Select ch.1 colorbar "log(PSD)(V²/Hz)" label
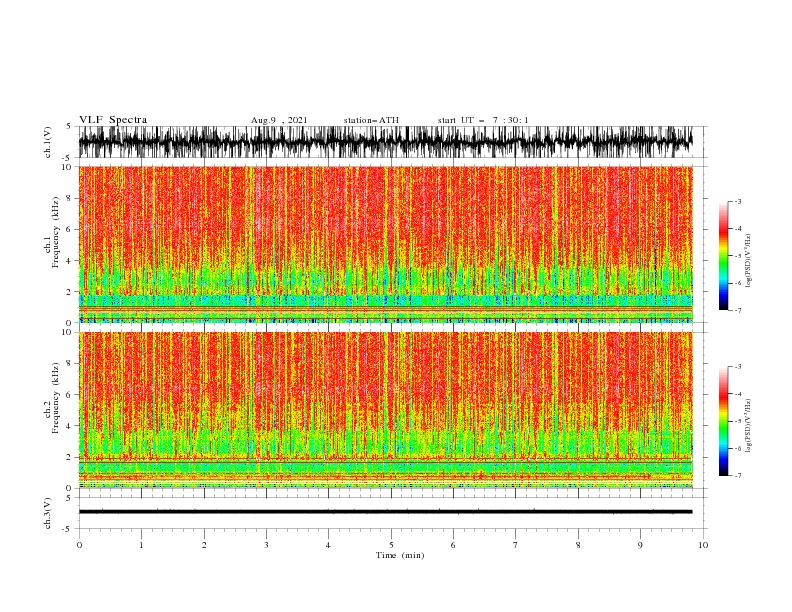Screen dimensions: 792x612 [748, 261]
